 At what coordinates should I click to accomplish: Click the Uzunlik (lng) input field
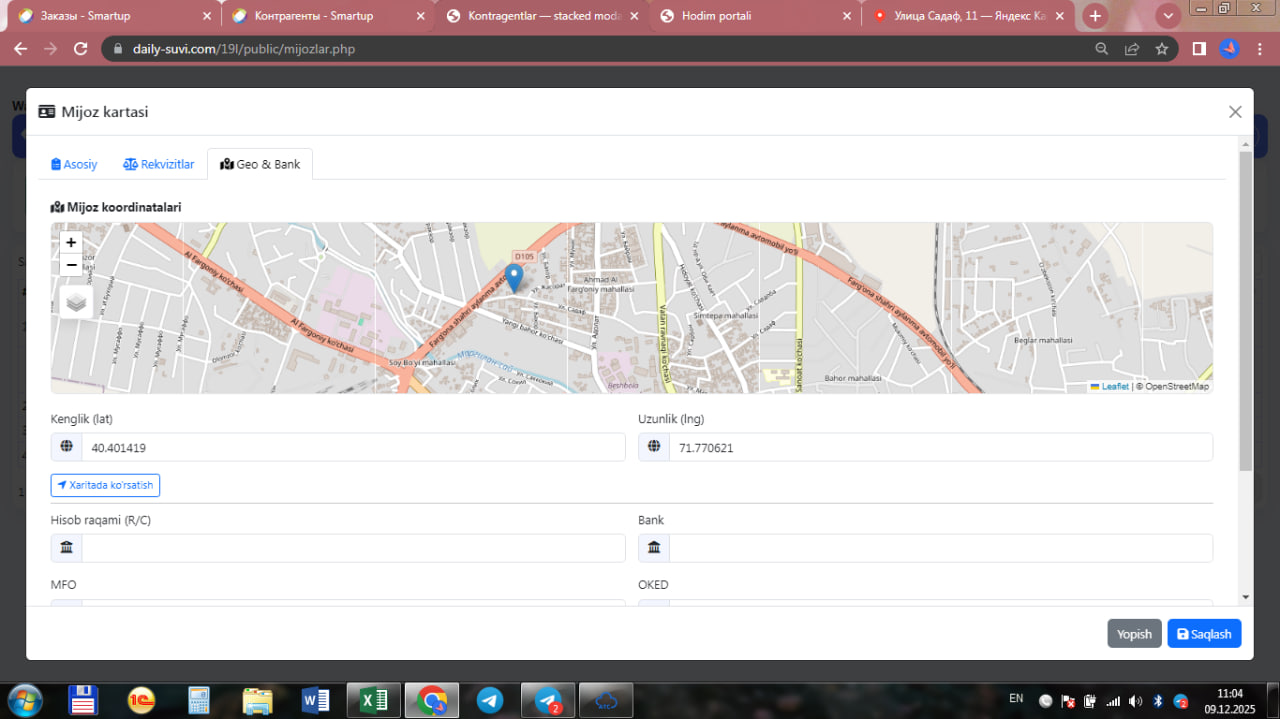940,448
